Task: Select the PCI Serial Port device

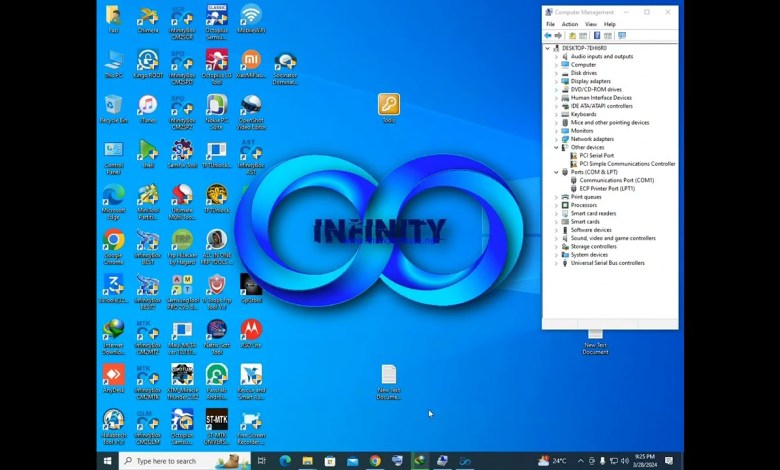Action: [596, 156]
